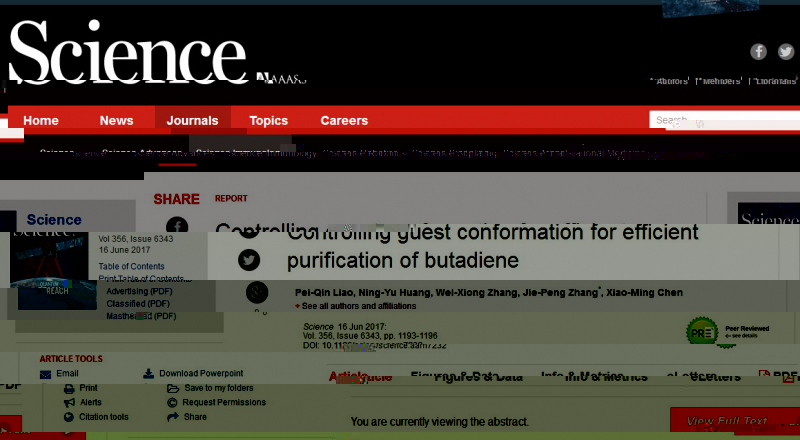This screenshot has width=800, height=440.
Task: Click the Alerts megaphone icon
Action: (69, 403)
